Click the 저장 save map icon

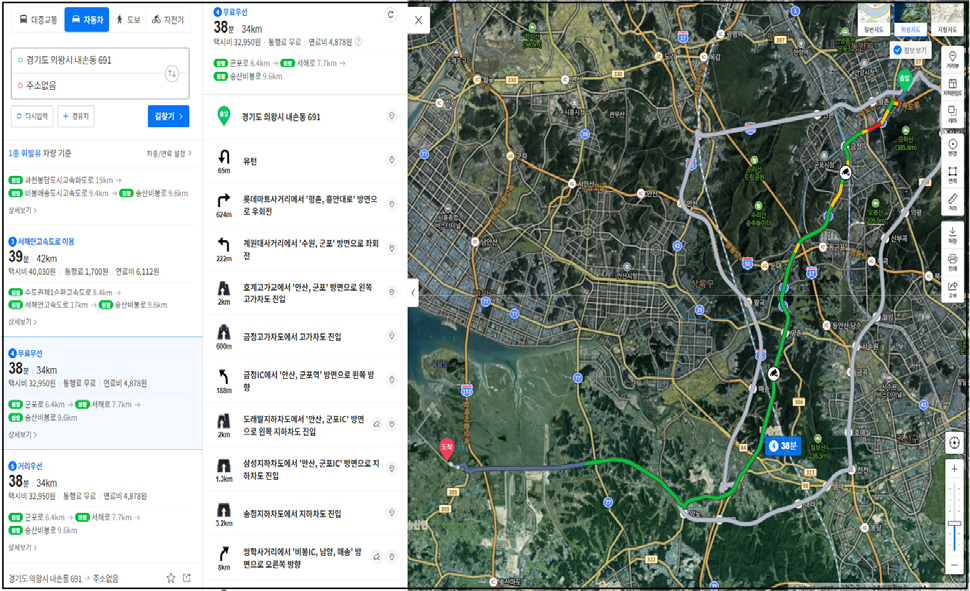(x=953, y=235)
